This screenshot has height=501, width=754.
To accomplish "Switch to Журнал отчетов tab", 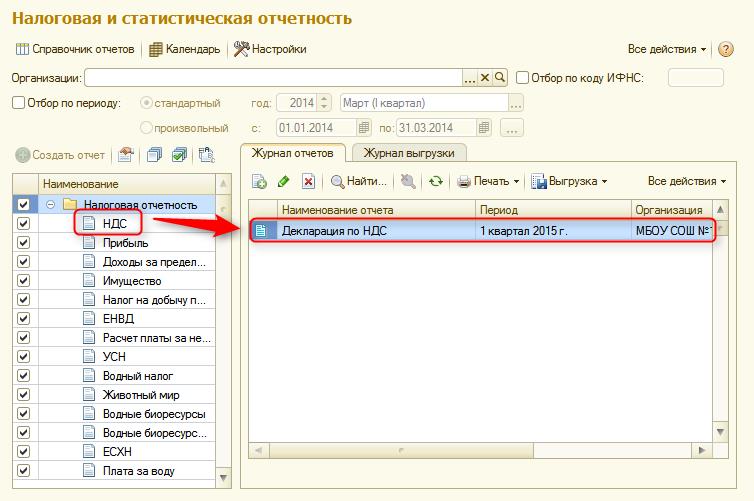I will [293, 153].
